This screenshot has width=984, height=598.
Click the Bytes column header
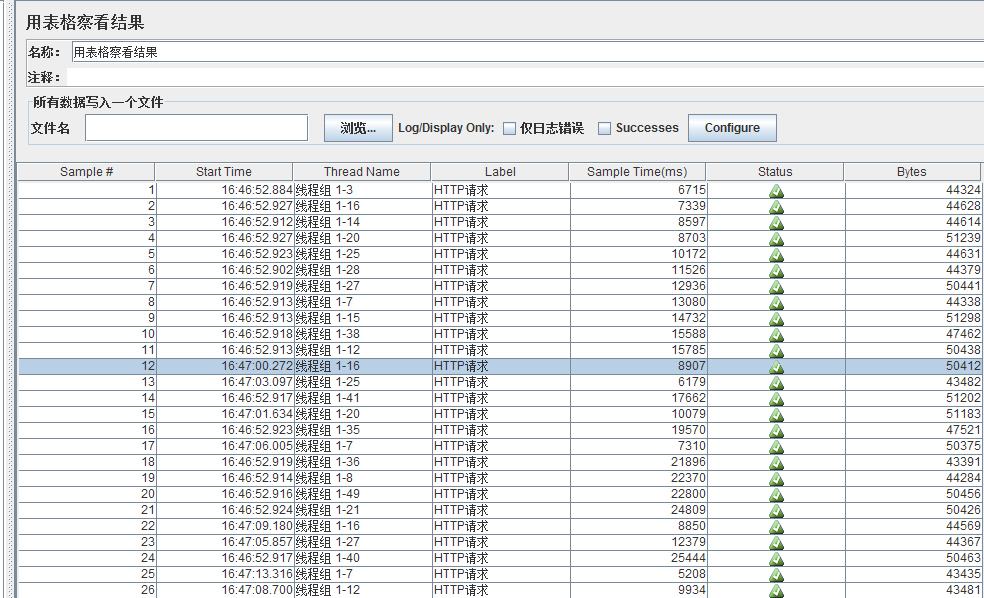point(911,172)
